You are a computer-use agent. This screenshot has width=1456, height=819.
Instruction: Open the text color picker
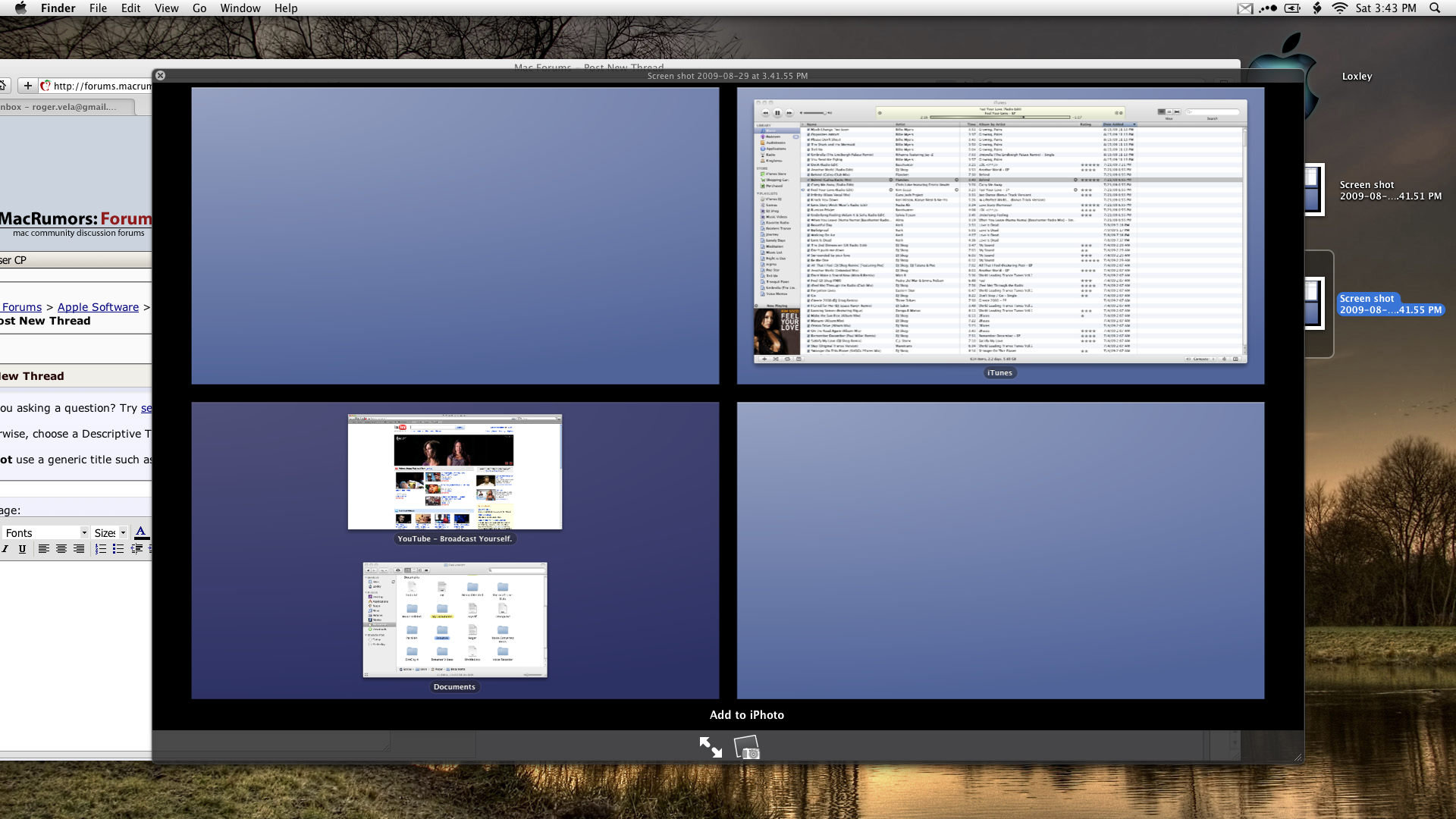click(140, 532)
